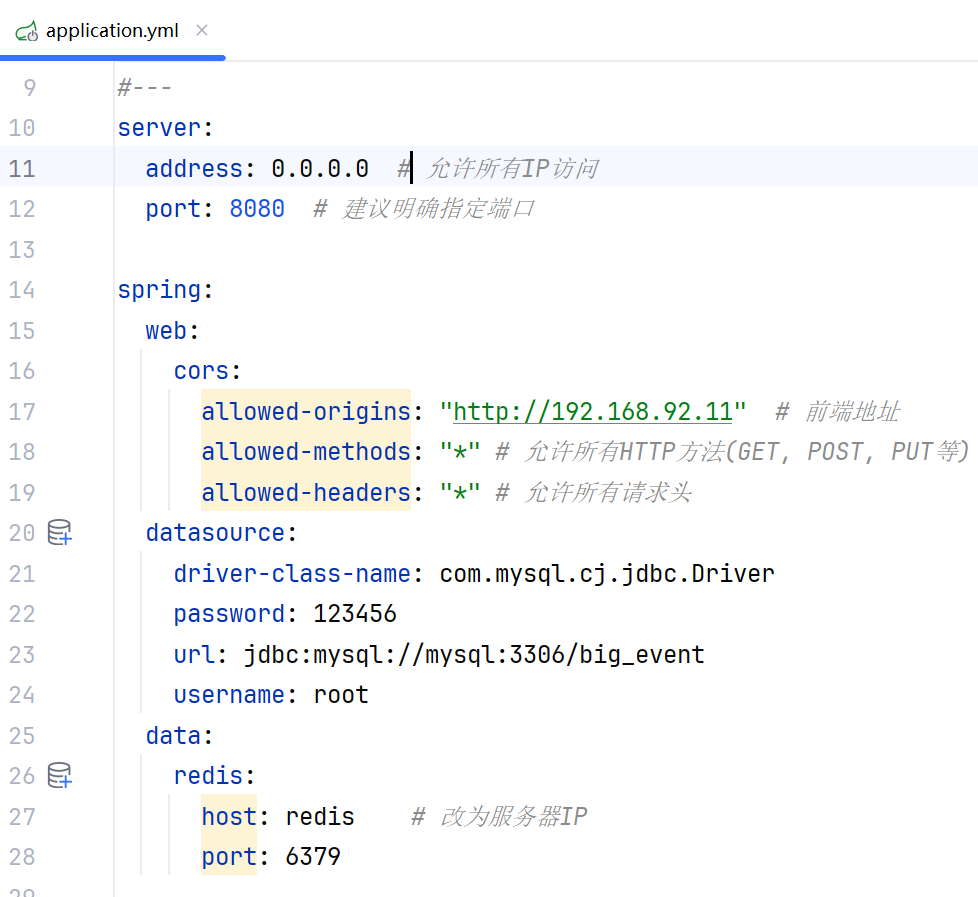The height and width of the screenshot is (897, 978).
Task: Open the http://192.168.92.11 link
Action: pyautogui.click(x=593, y=412)
